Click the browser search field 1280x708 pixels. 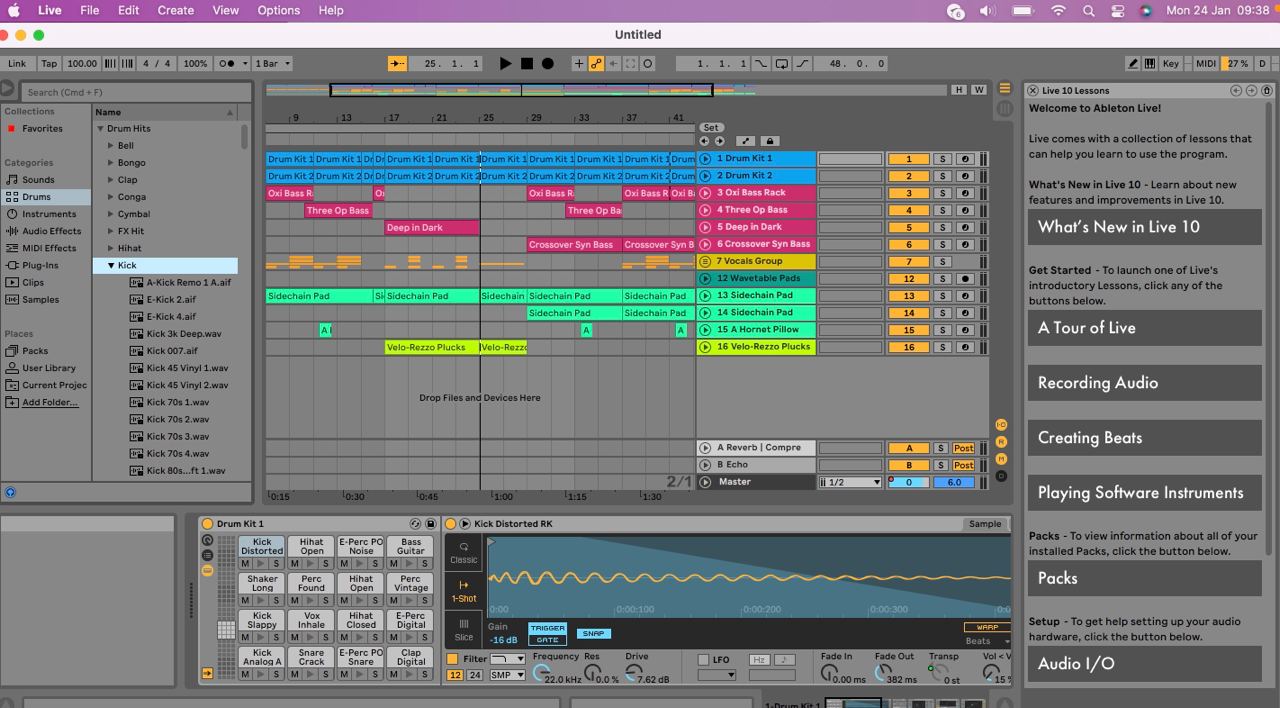(134, 92)
